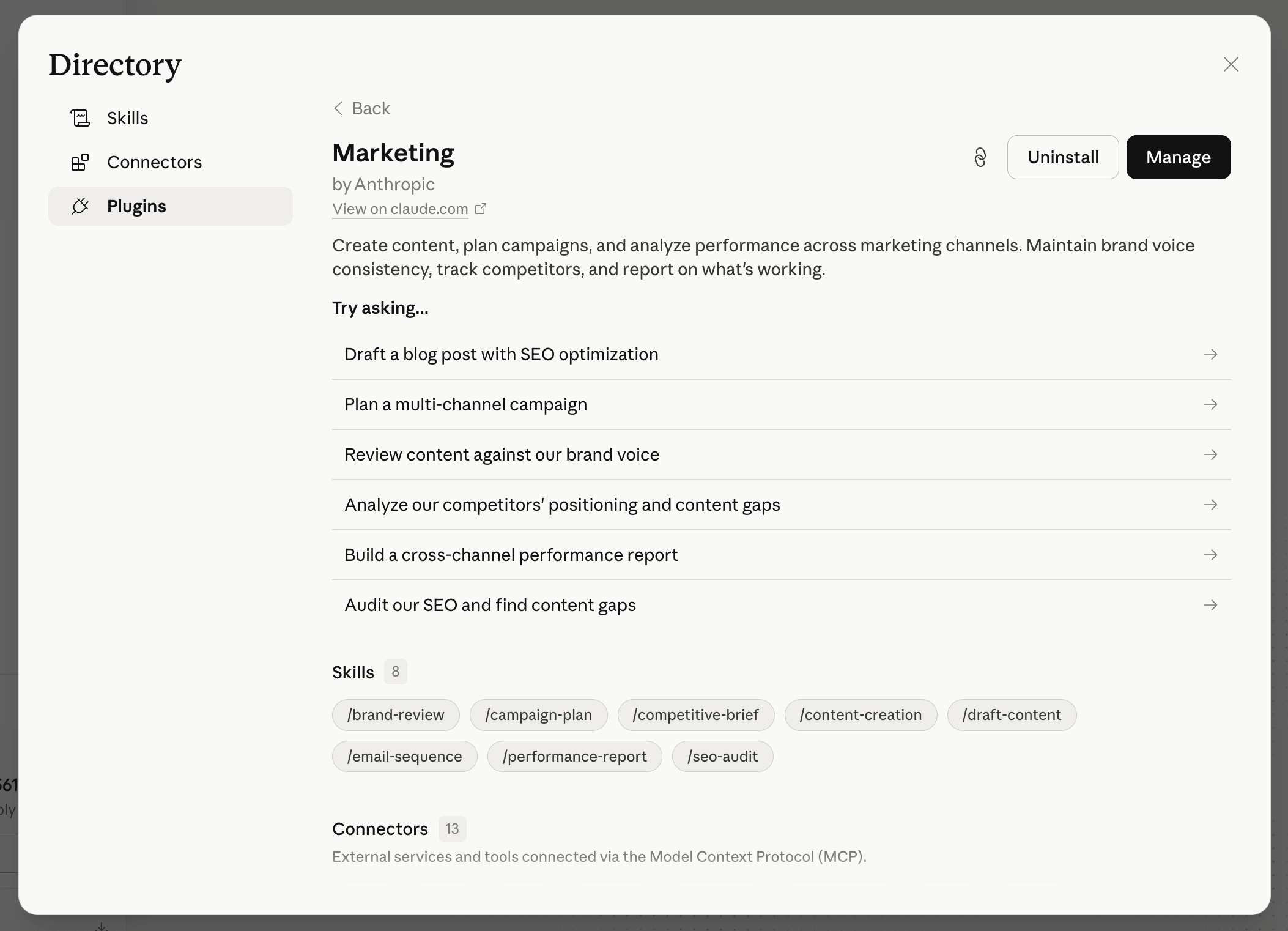Select the /seo-audit skill chip
The height and width of the screenshot is (931, 1288).
coord(723,757)
